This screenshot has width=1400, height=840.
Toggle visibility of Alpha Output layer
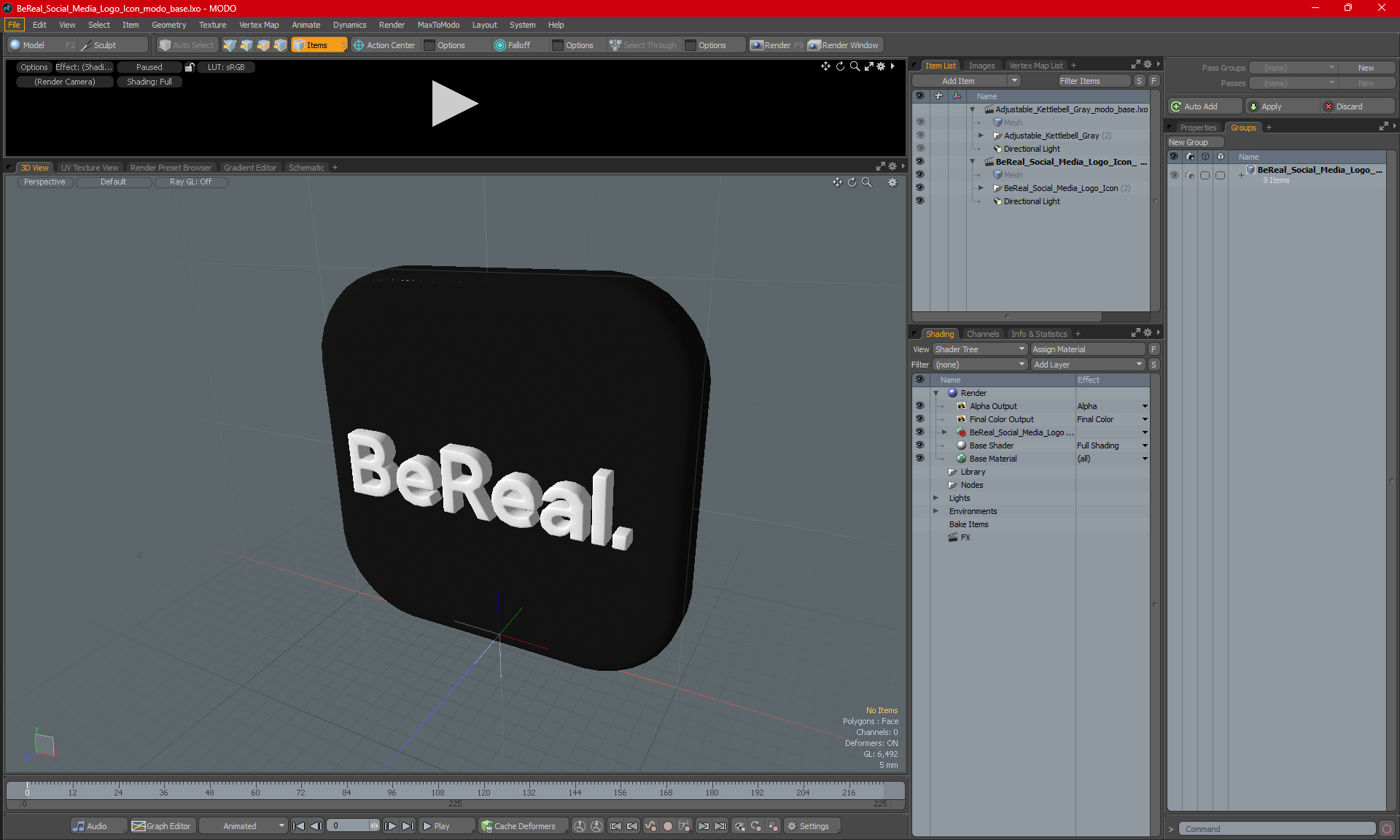(x=920, y=406)
